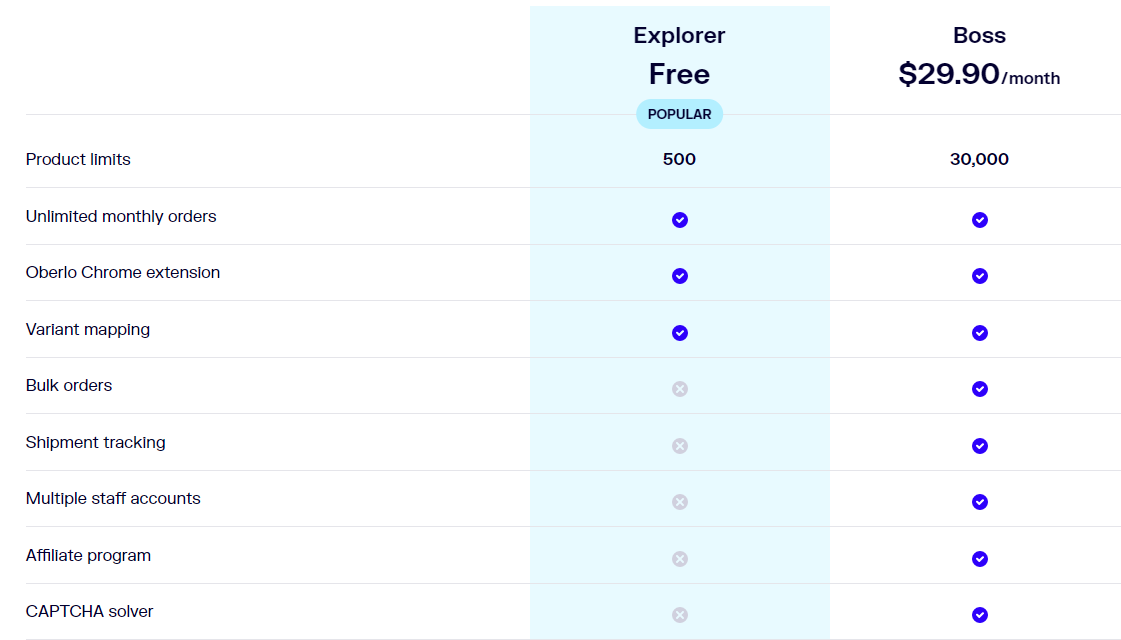Click Boss checkmark for Shipment tracking
The height and width of the screenshot is (640, 1121).
pyautogui.click(x=980, y=446)
